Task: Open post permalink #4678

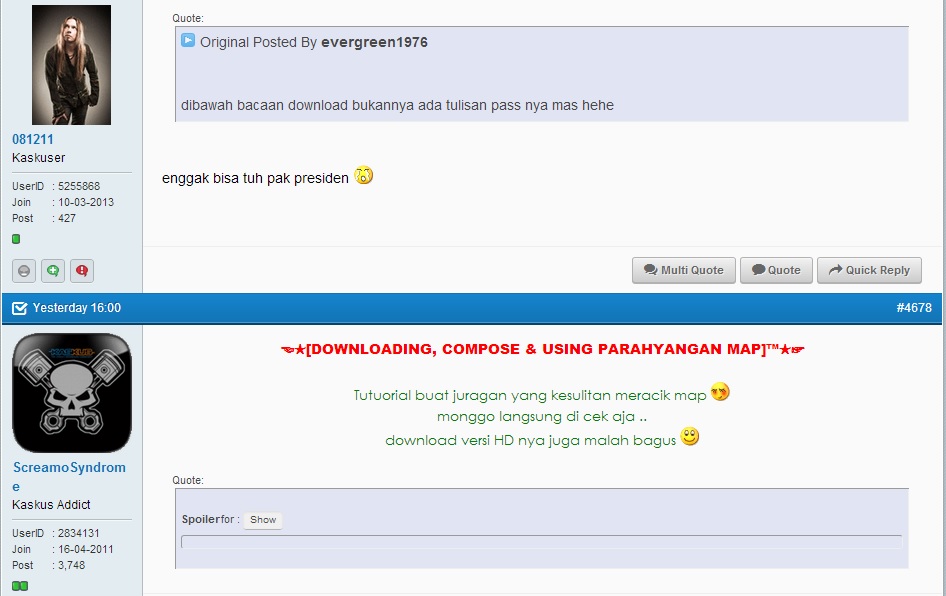Action: (x=913, y=308)
